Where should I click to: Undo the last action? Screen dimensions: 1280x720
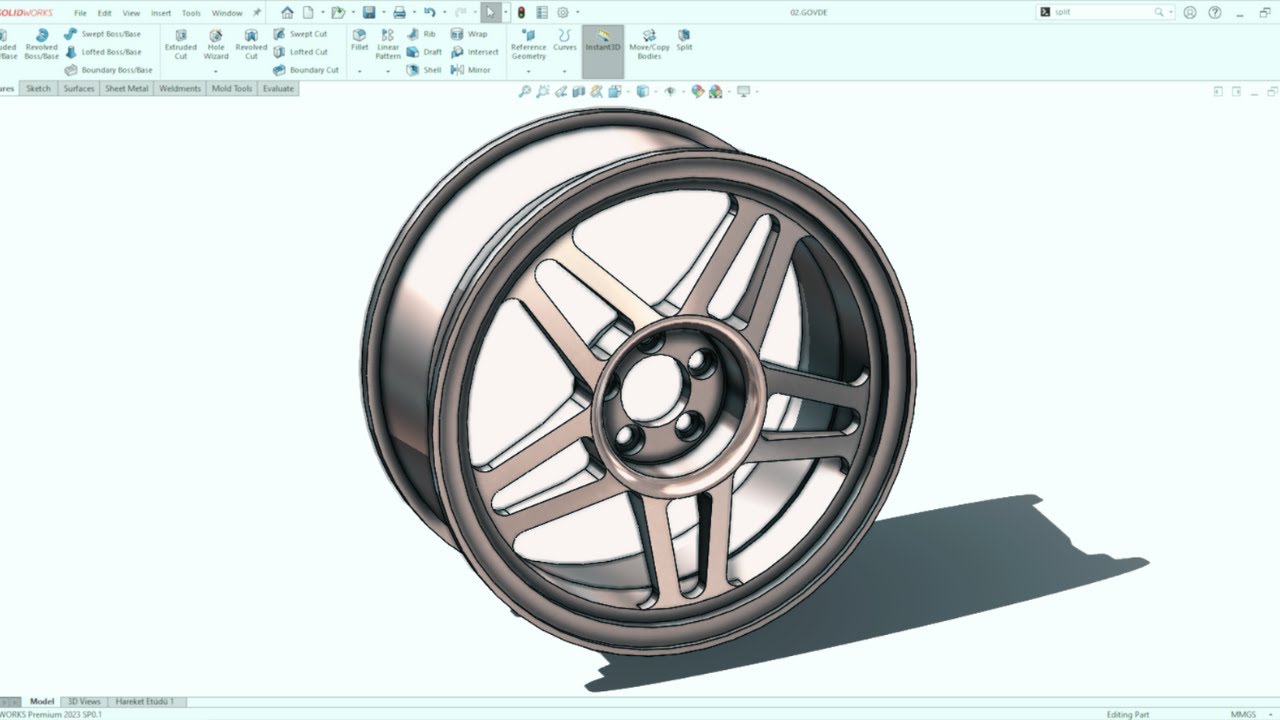tap(429, 13)
